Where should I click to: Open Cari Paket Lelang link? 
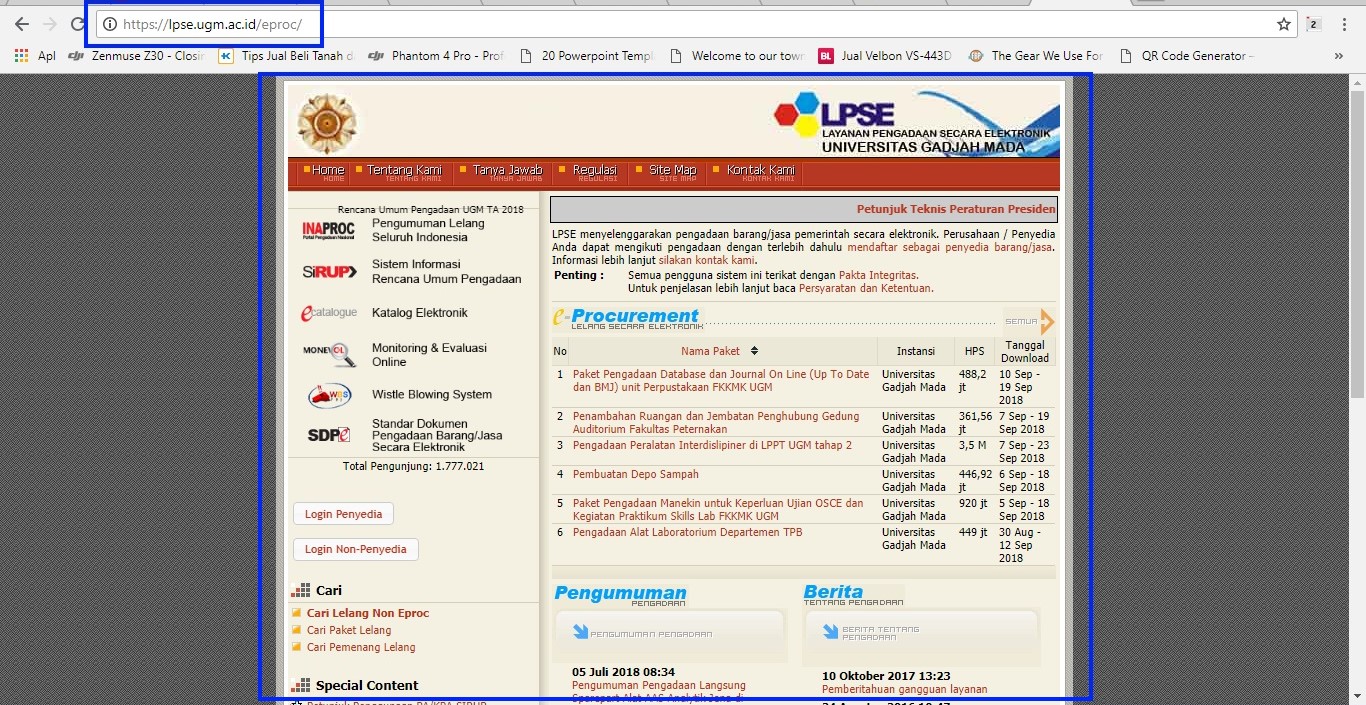pyautogui.click(x=349, y=630)
